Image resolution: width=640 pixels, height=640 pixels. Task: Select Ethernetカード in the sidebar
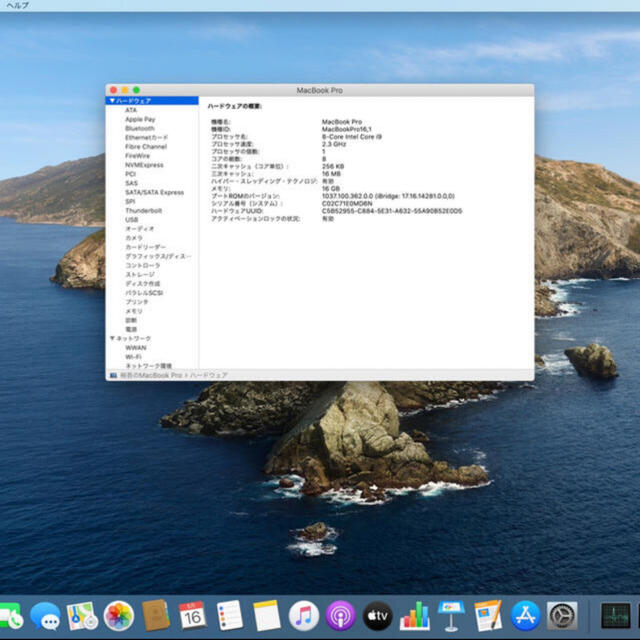146,137
